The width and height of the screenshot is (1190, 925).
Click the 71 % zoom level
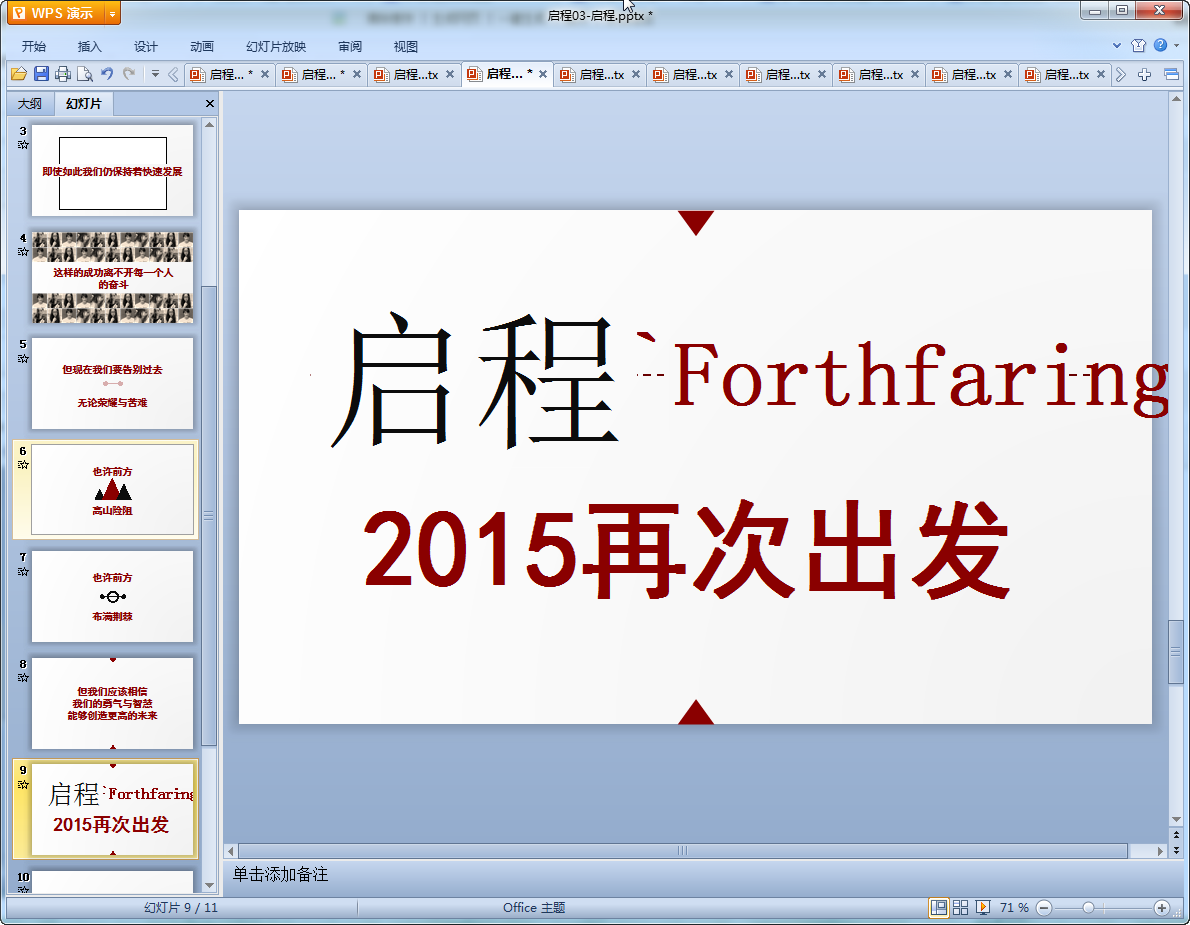pos(1014,908)
